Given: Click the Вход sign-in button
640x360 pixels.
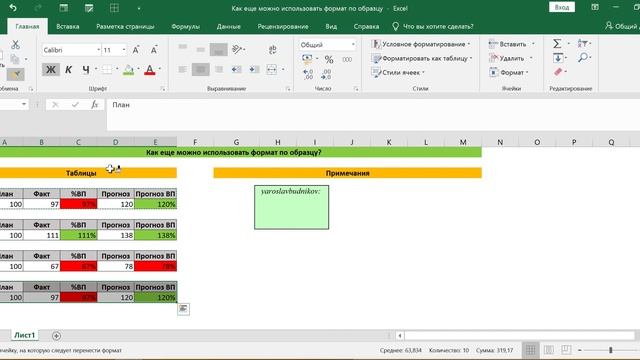Looking at the screenshot, I should tap(562, 7).
